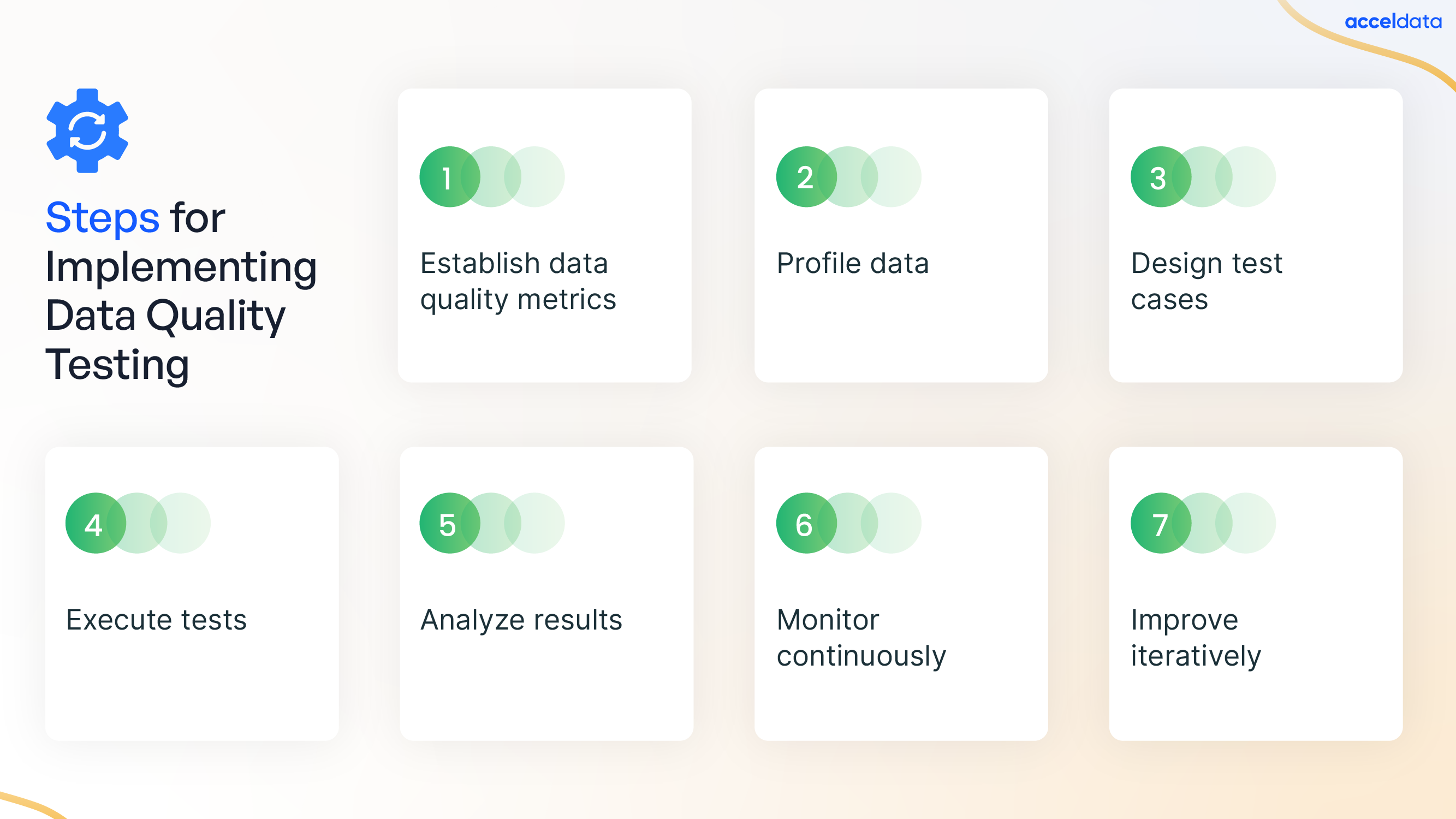
Task: Click the green number 5 circle
Action: [449, 523]
